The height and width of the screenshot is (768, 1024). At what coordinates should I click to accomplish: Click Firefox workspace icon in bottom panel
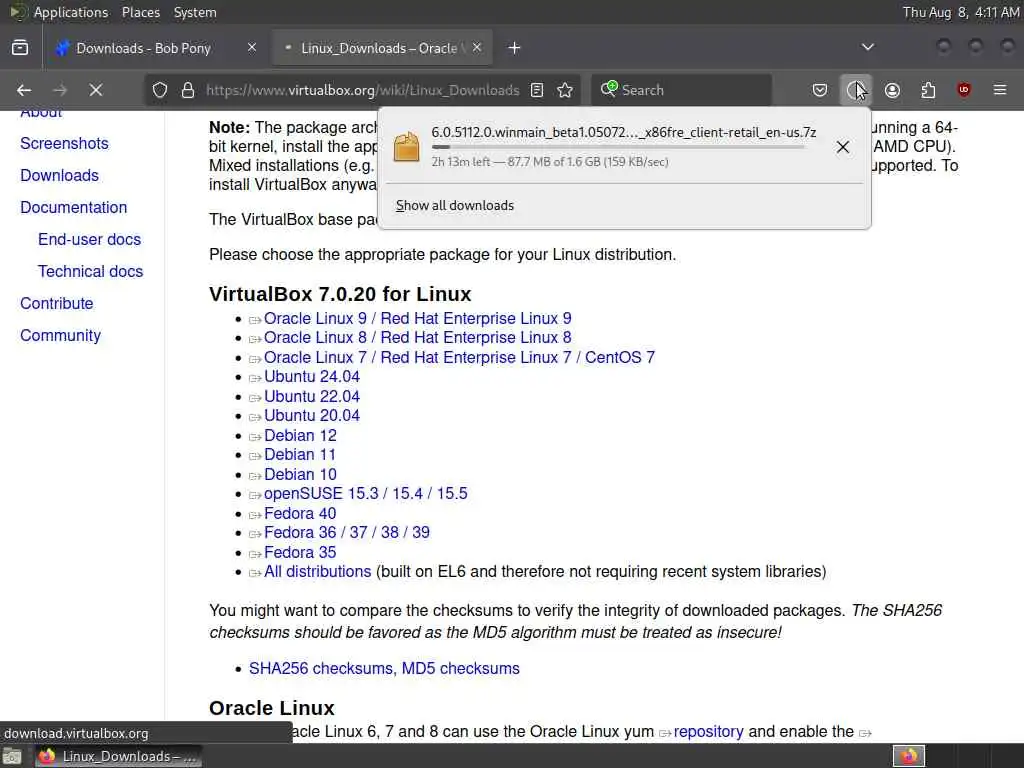908,756
